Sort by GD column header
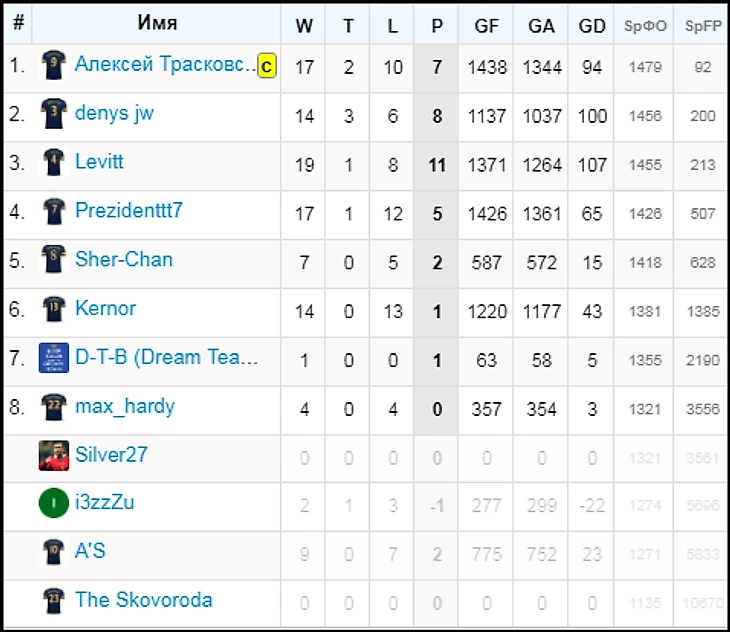The image size is (730, 632). click(x=592, y=26)
